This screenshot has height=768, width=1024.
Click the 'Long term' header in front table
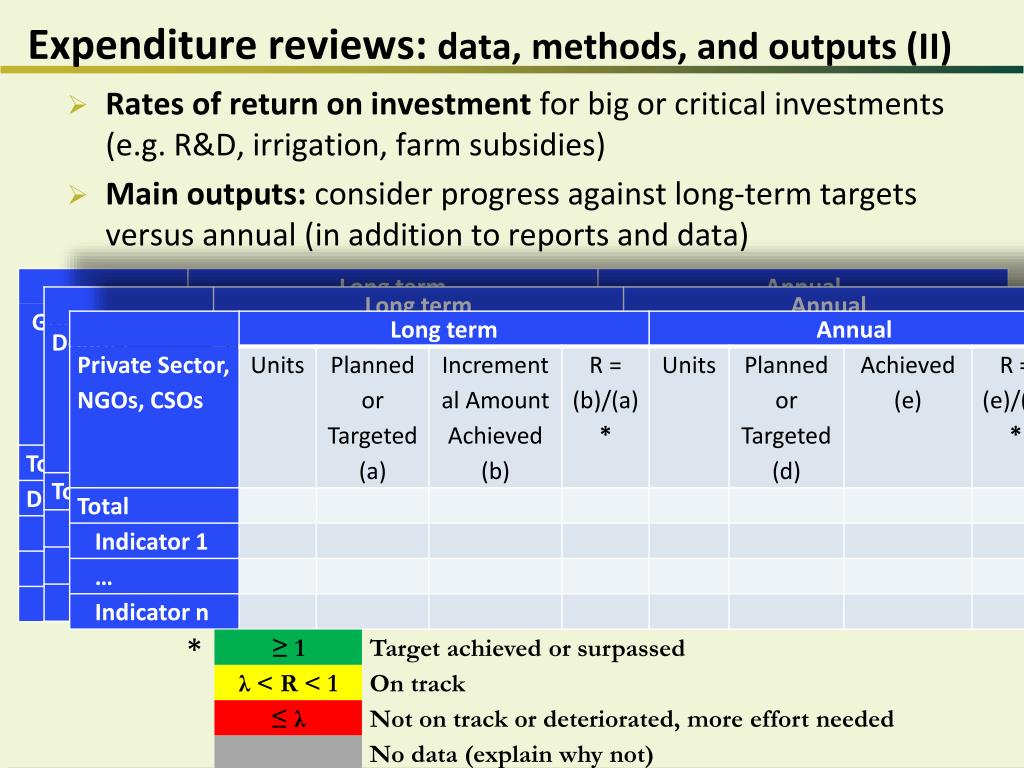click(x=443, y=329)
